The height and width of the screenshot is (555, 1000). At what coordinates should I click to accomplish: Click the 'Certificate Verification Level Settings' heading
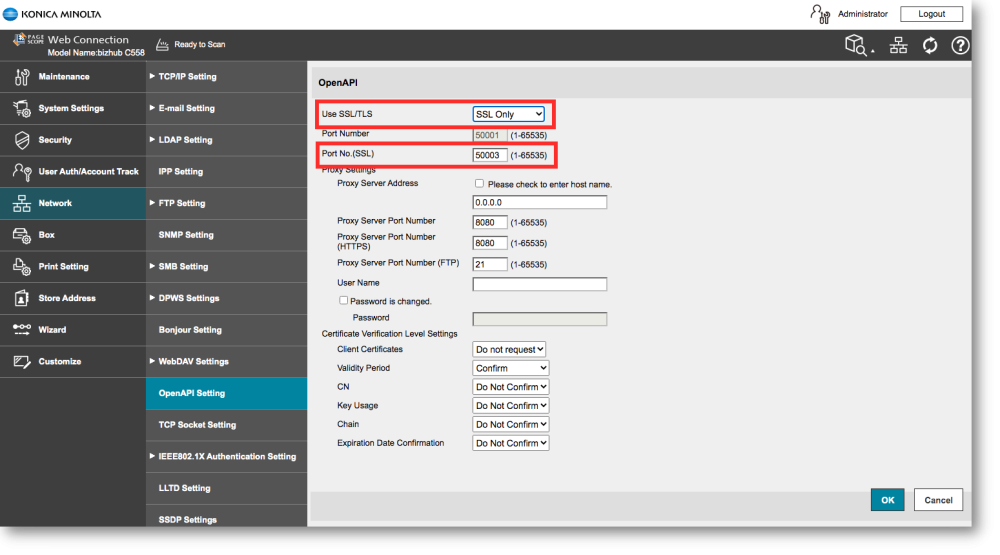[x=390, y=334]
